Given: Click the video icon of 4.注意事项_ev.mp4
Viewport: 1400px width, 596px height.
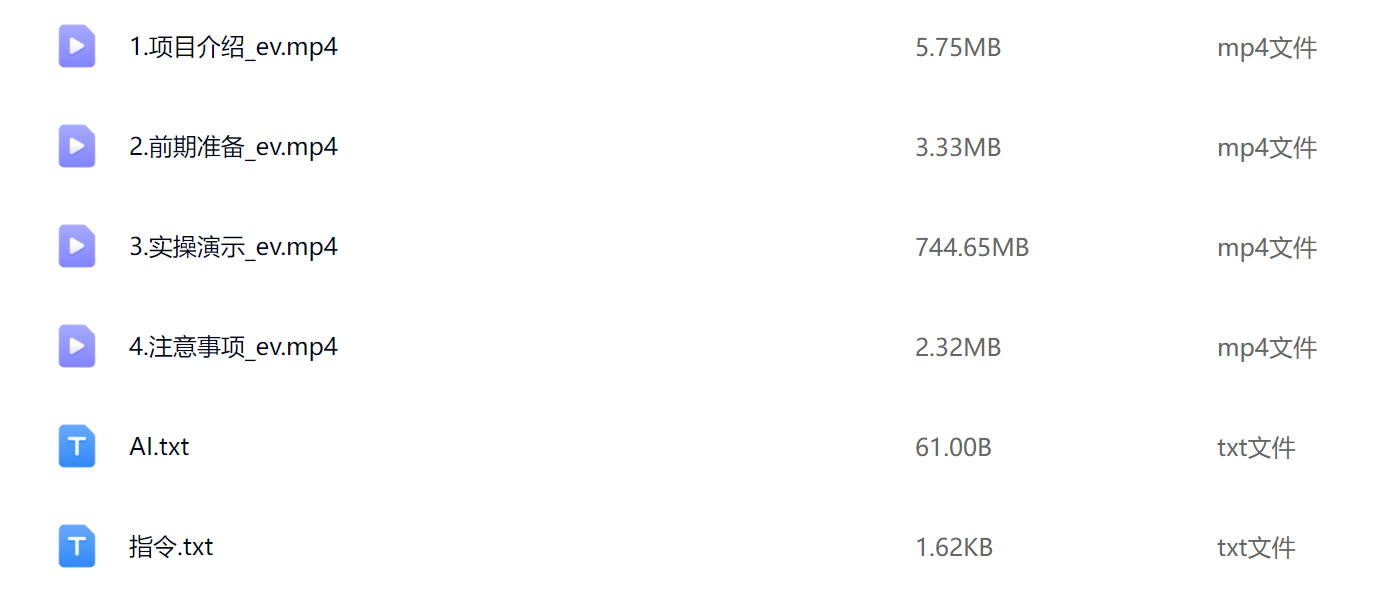Looking at the screenshot, I should 77,346.
